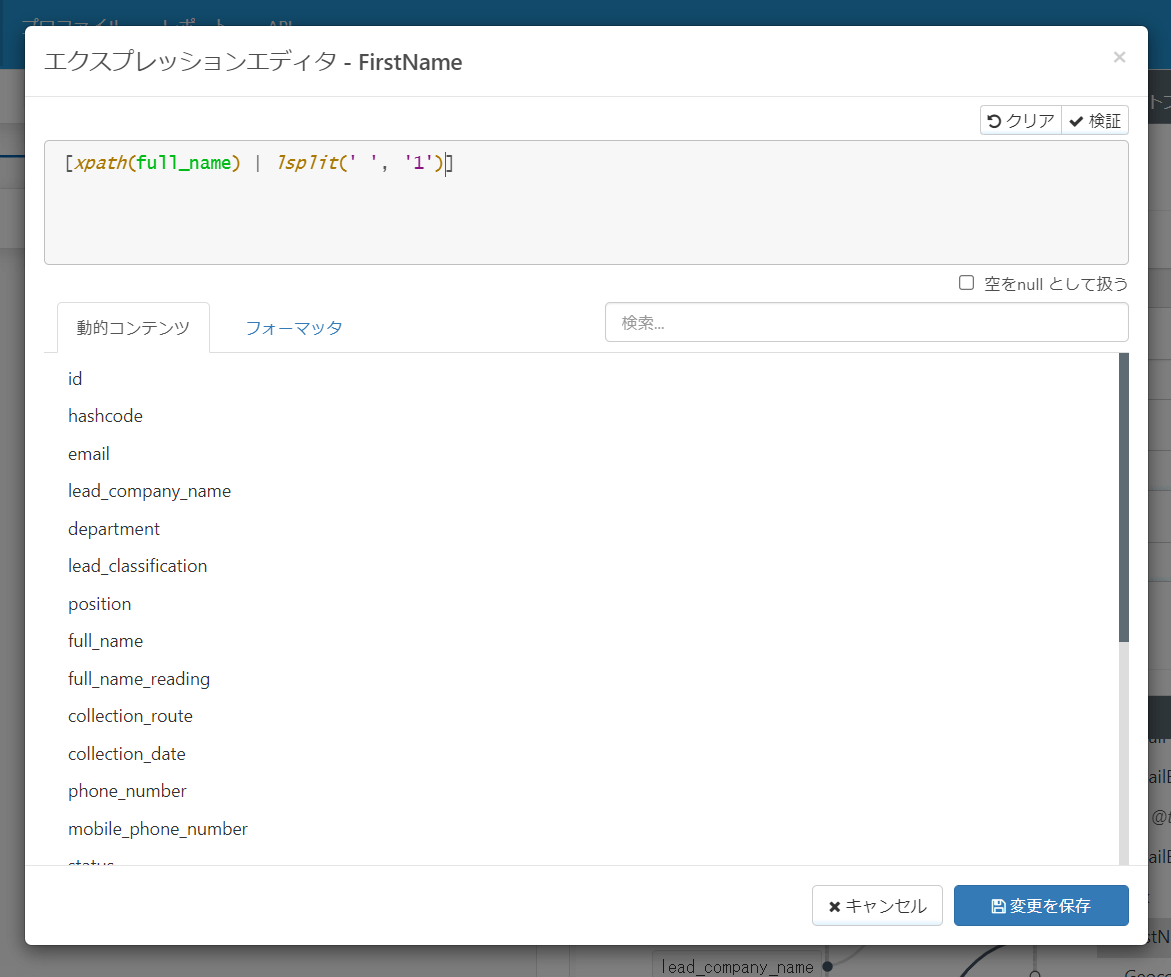This screenshot has height=977, width=1171.
Task: Save changes with 変更を保存 button
Action: click(1041, 906)
